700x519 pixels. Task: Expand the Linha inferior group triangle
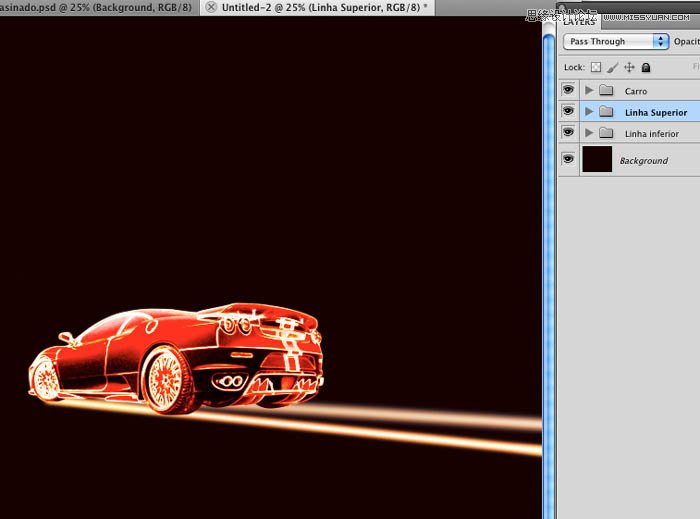pyautogui.click(x=589, y=133)
